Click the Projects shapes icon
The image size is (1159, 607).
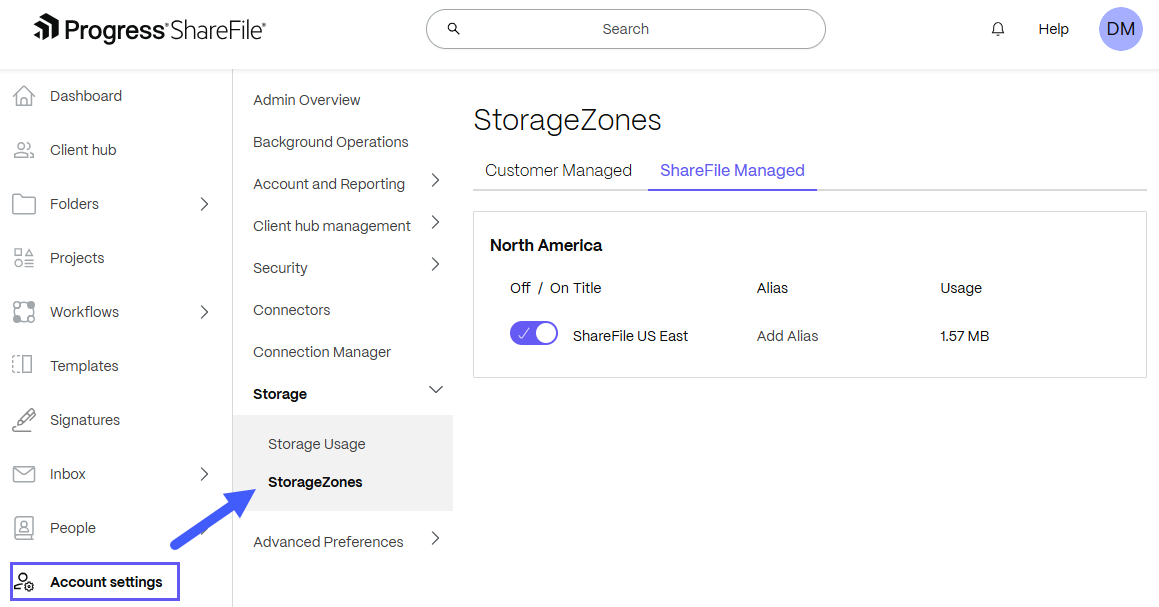(x=24, y=258)
